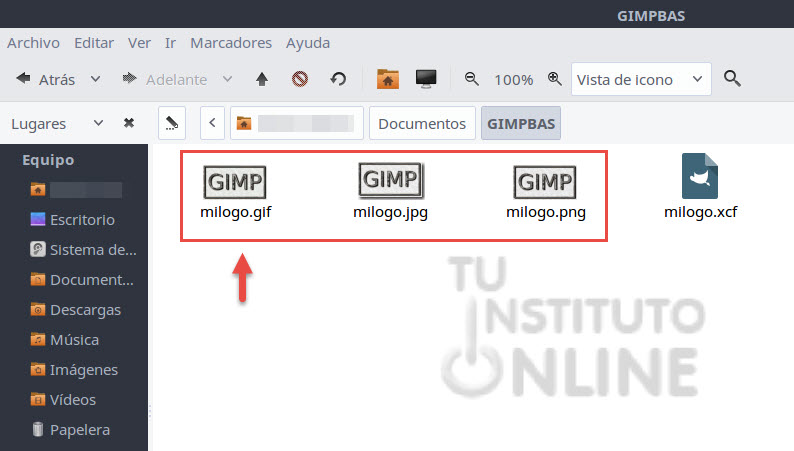The width and height of the screenshot is (794, 451).
Task: Open Descargas in the sidebar
Action: [76, 309]
